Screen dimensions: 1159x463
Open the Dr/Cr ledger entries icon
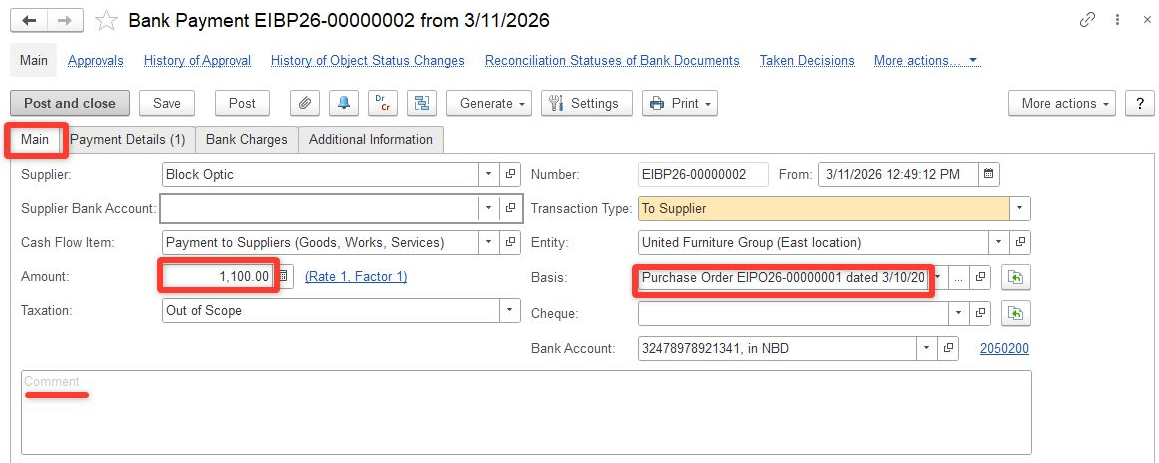point(383,103)
